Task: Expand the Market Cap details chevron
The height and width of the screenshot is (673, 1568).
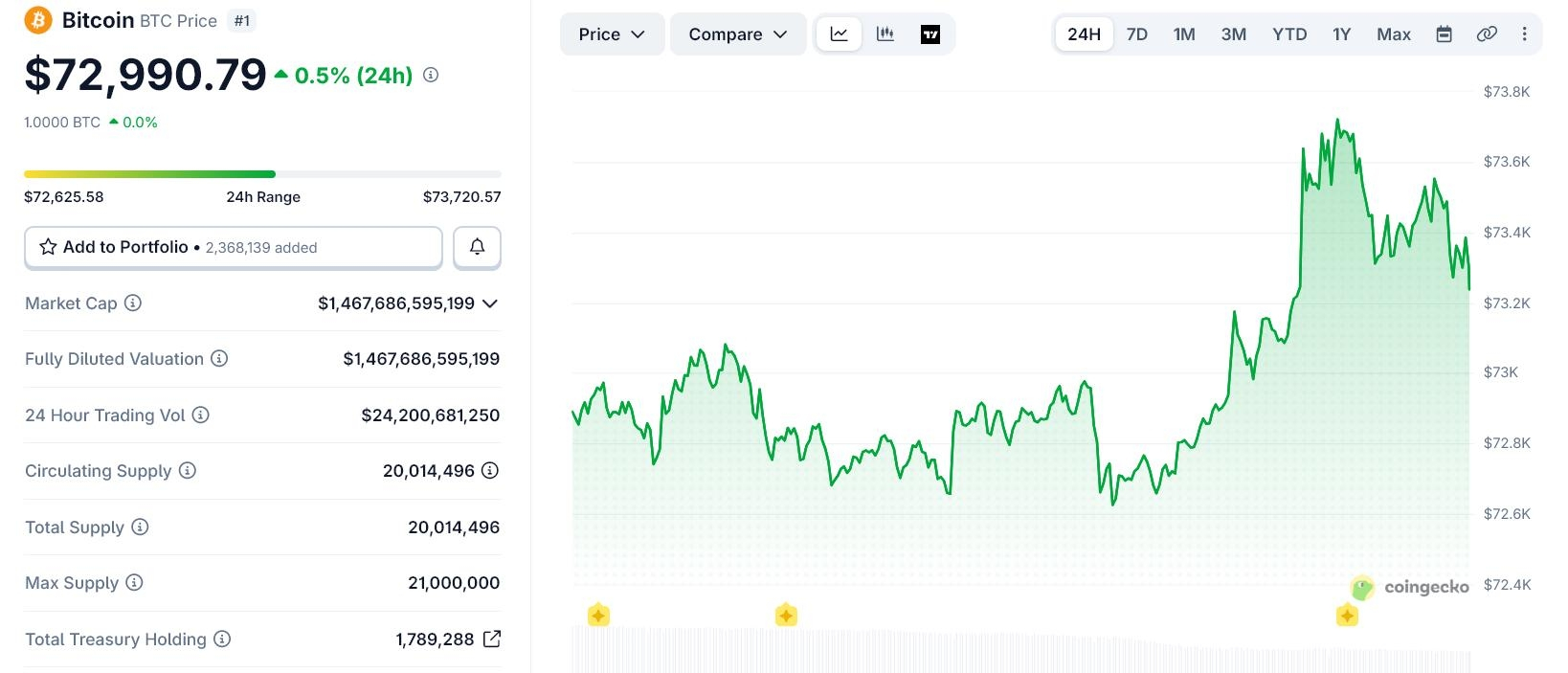Action: pos(490,303)
